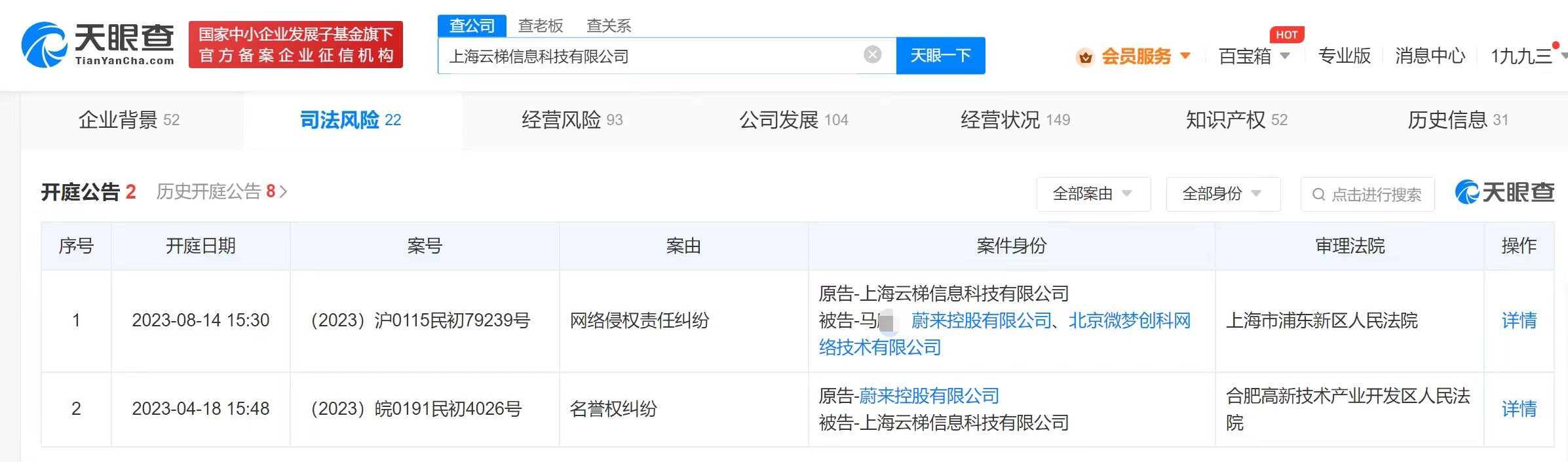Click 蔚来控股有限公司 link in row 1

(982, 320)
